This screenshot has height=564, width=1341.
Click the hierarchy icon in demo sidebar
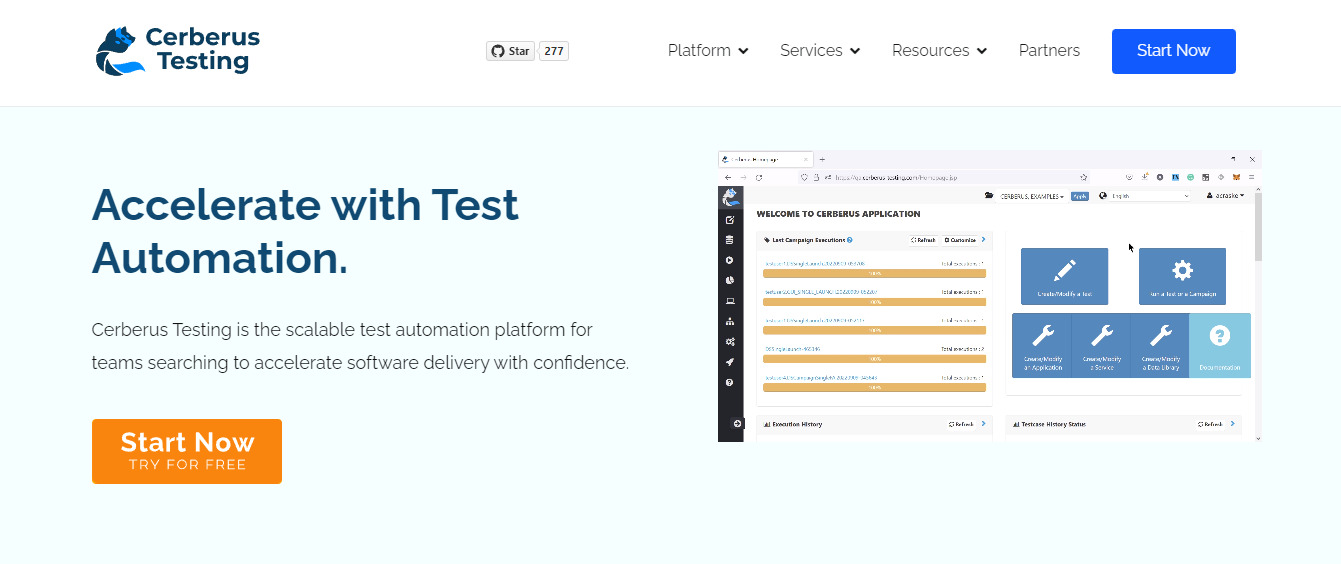tap(730, 321)
